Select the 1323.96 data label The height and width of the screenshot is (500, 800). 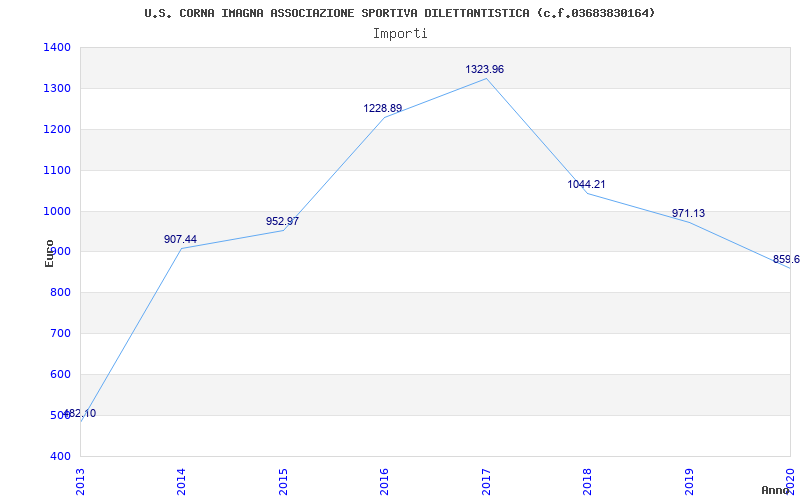484,69
